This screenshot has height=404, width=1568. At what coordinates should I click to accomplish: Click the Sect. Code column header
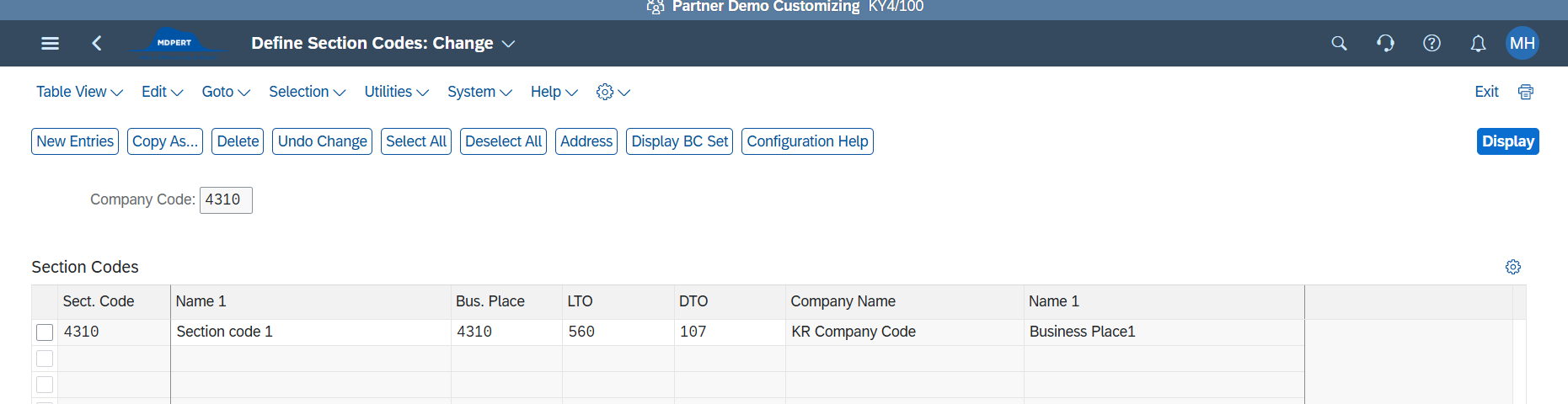(x=114, y=301)
